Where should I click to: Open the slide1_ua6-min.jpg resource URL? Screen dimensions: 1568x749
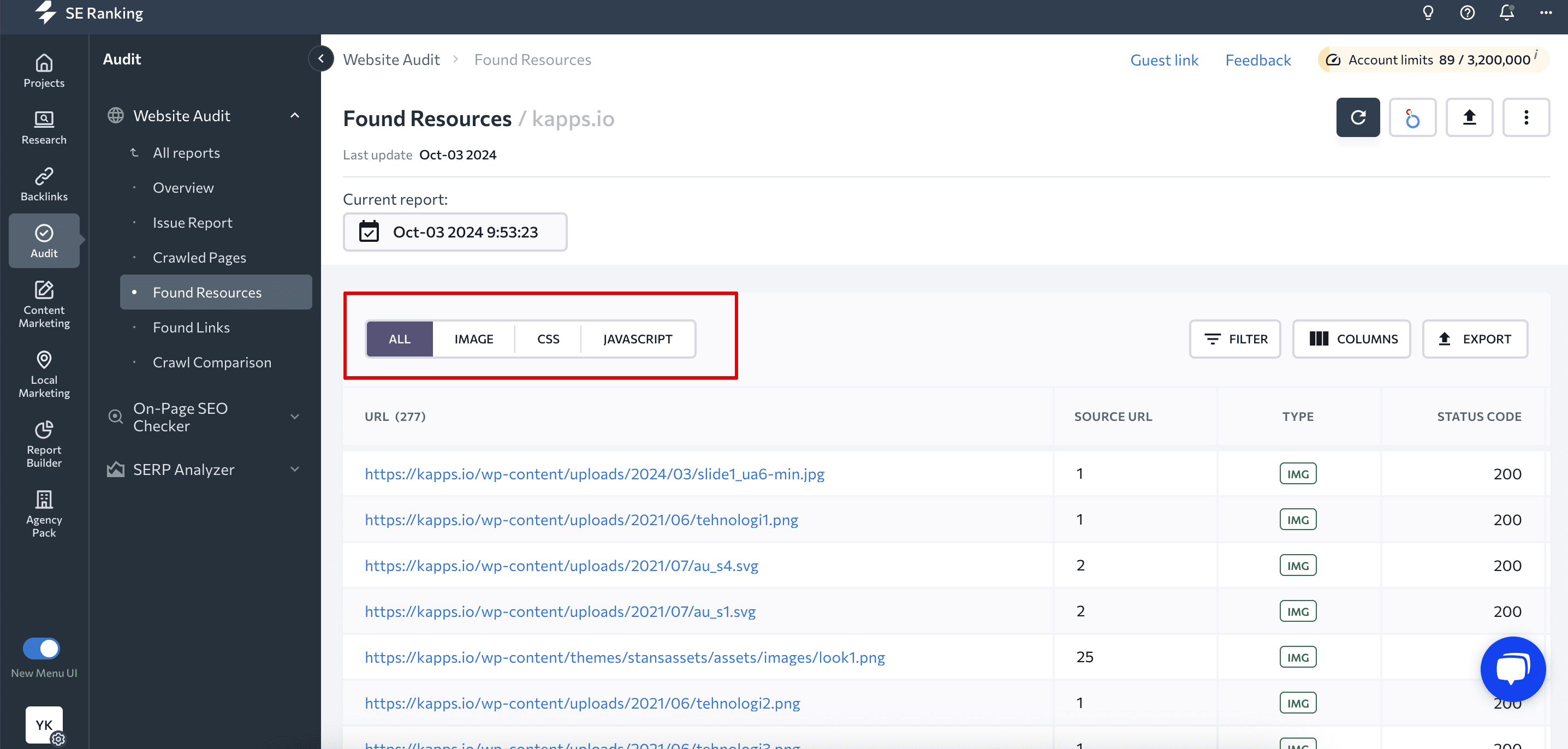pos(594,473)
